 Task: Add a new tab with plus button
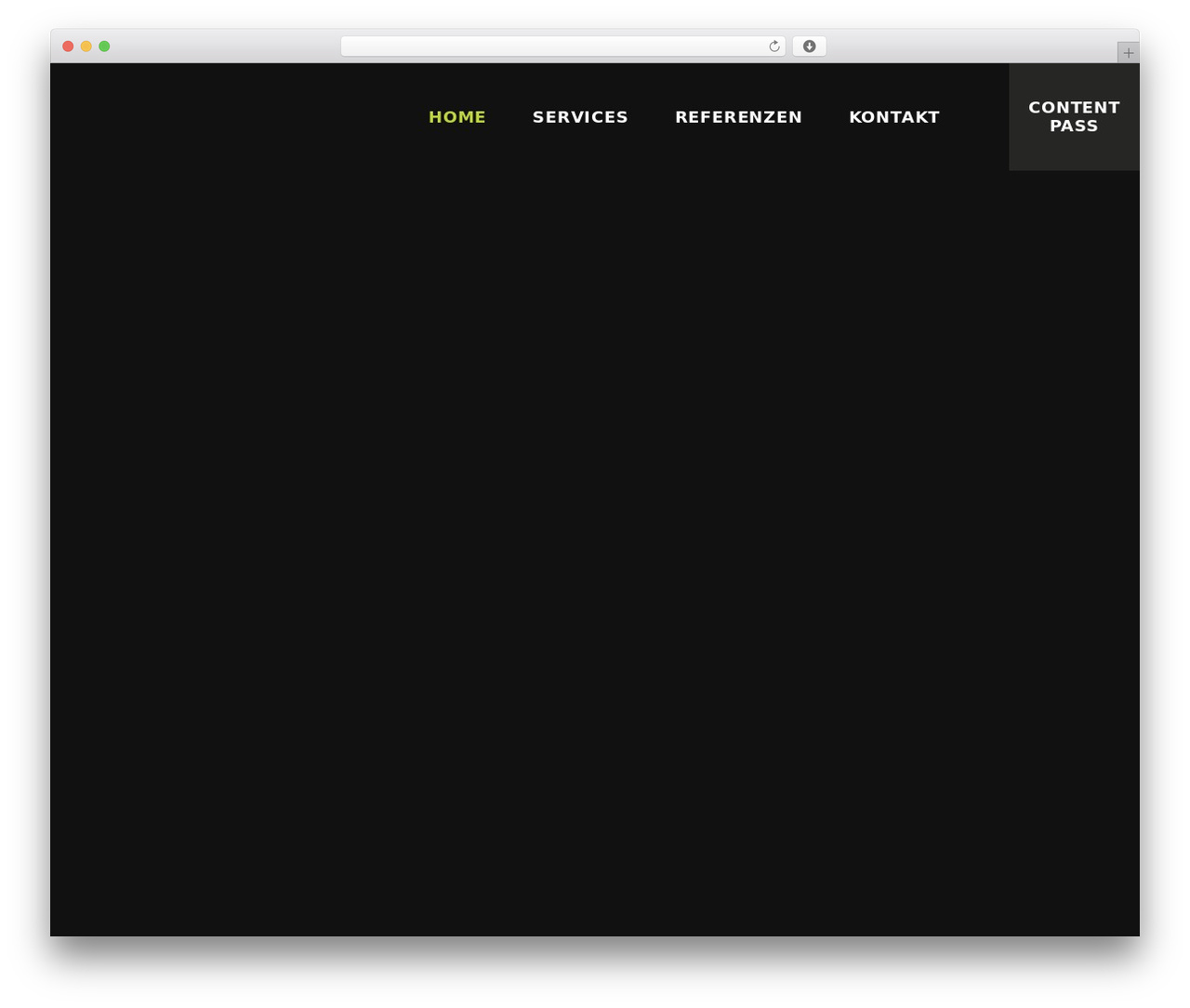(x=1128, y=53)
